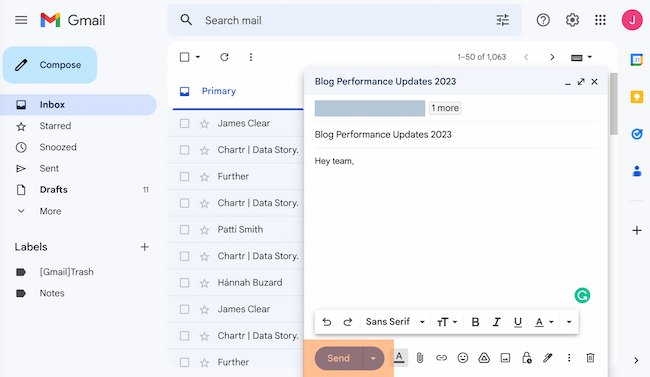
Task: Check the Patti Smith email checkbox
Action: point(184,230)
